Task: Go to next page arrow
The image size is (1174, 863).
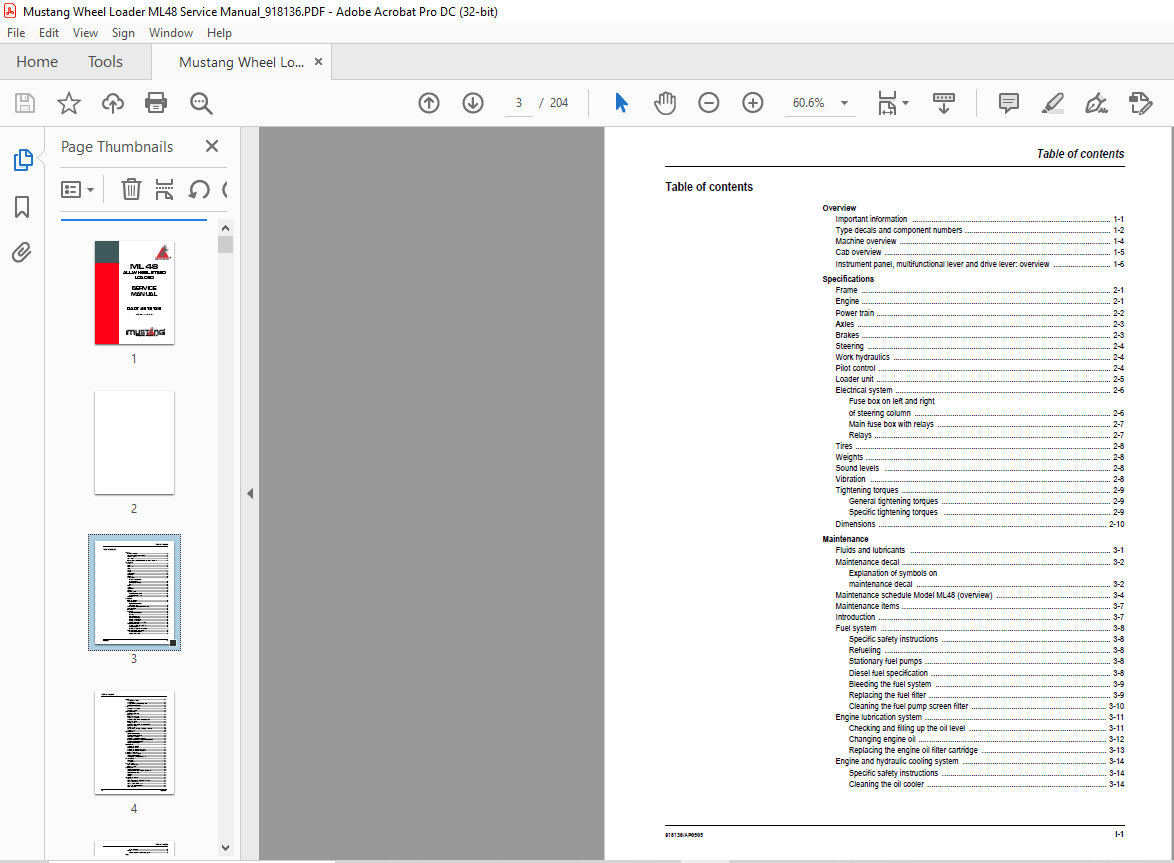Action: [x=472, y=103]
